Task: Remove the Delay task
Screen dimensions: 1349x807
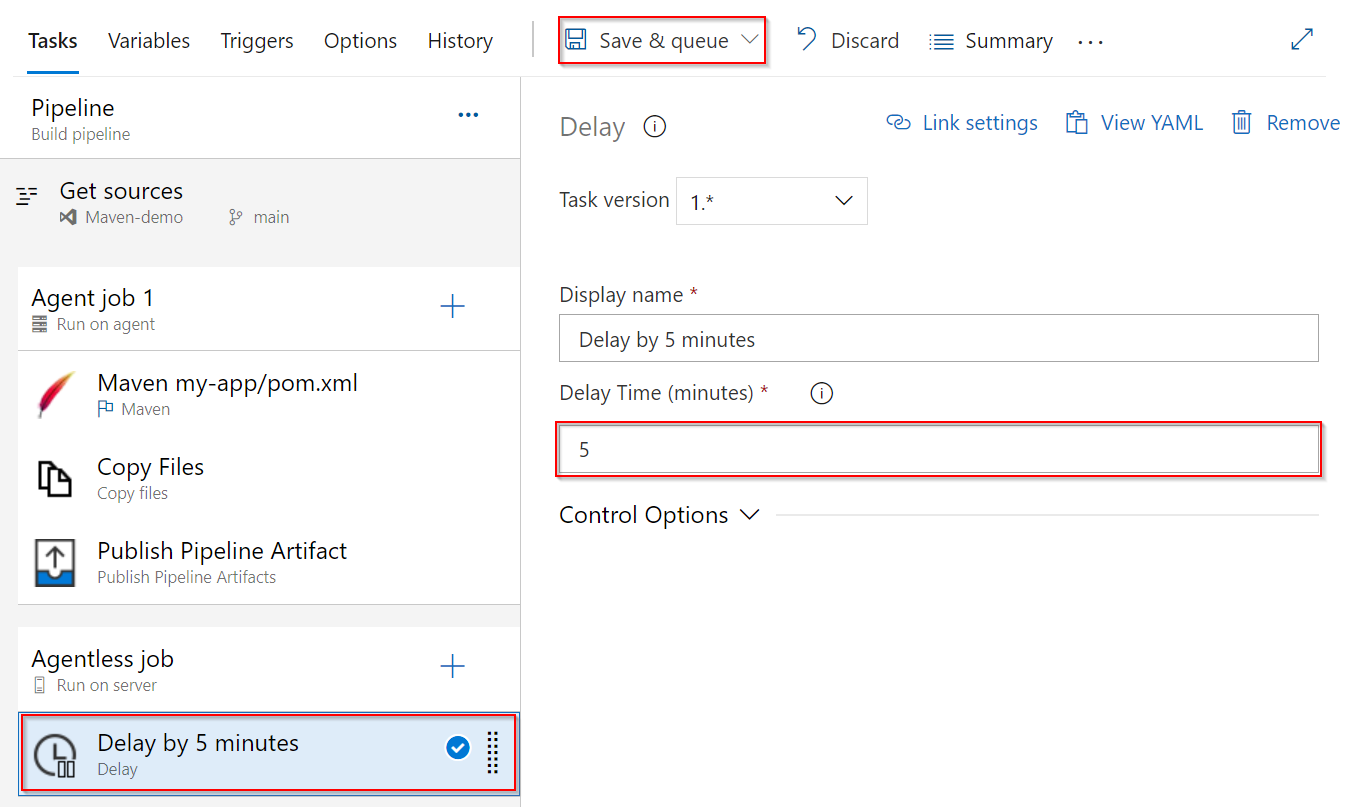Action: pyautogui.click(x=1285, y=123)
